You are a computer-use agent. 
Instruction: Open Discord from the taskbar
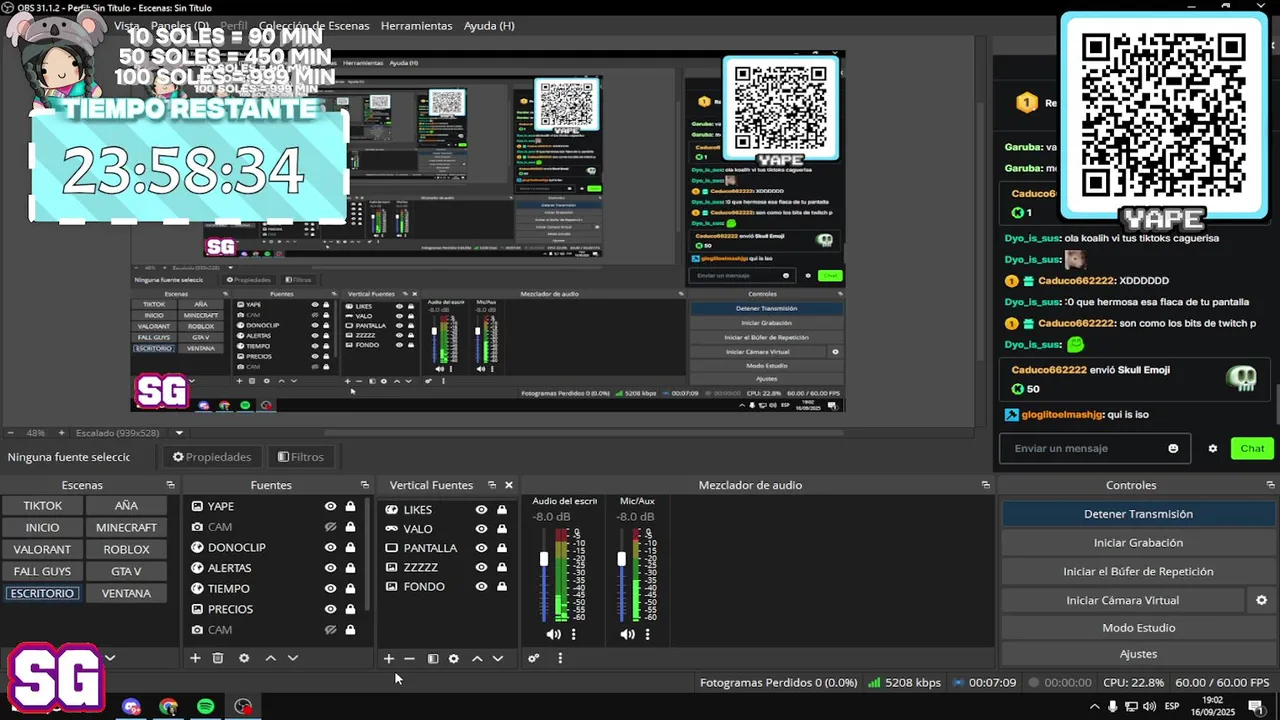131,706
